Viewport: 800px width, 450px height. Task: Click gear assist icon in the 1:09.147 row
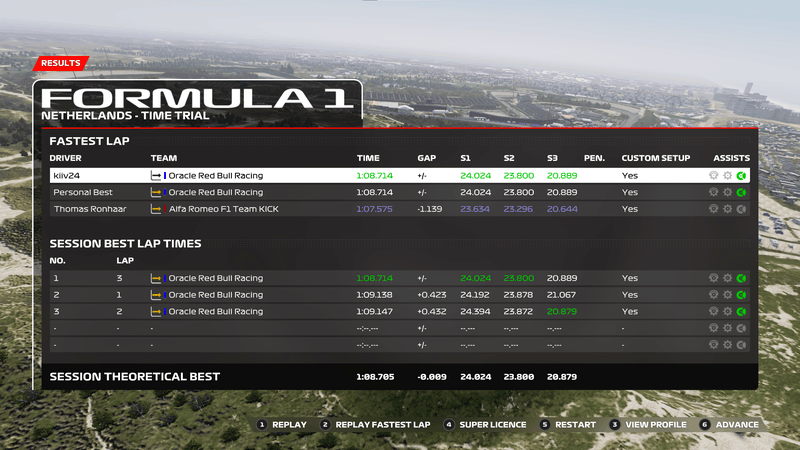728,311
